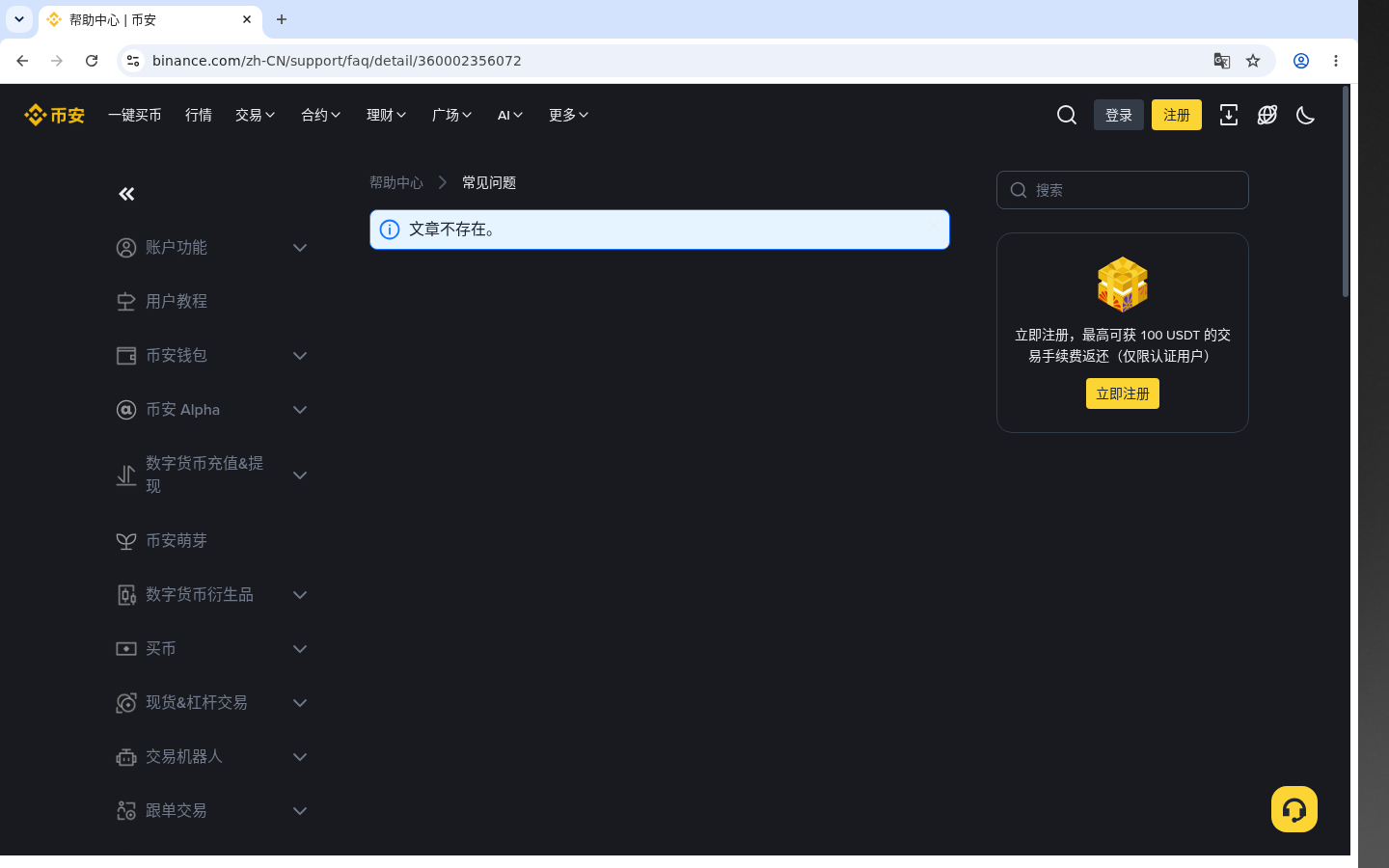Open the language globe icon

[x=1267, y=115]
